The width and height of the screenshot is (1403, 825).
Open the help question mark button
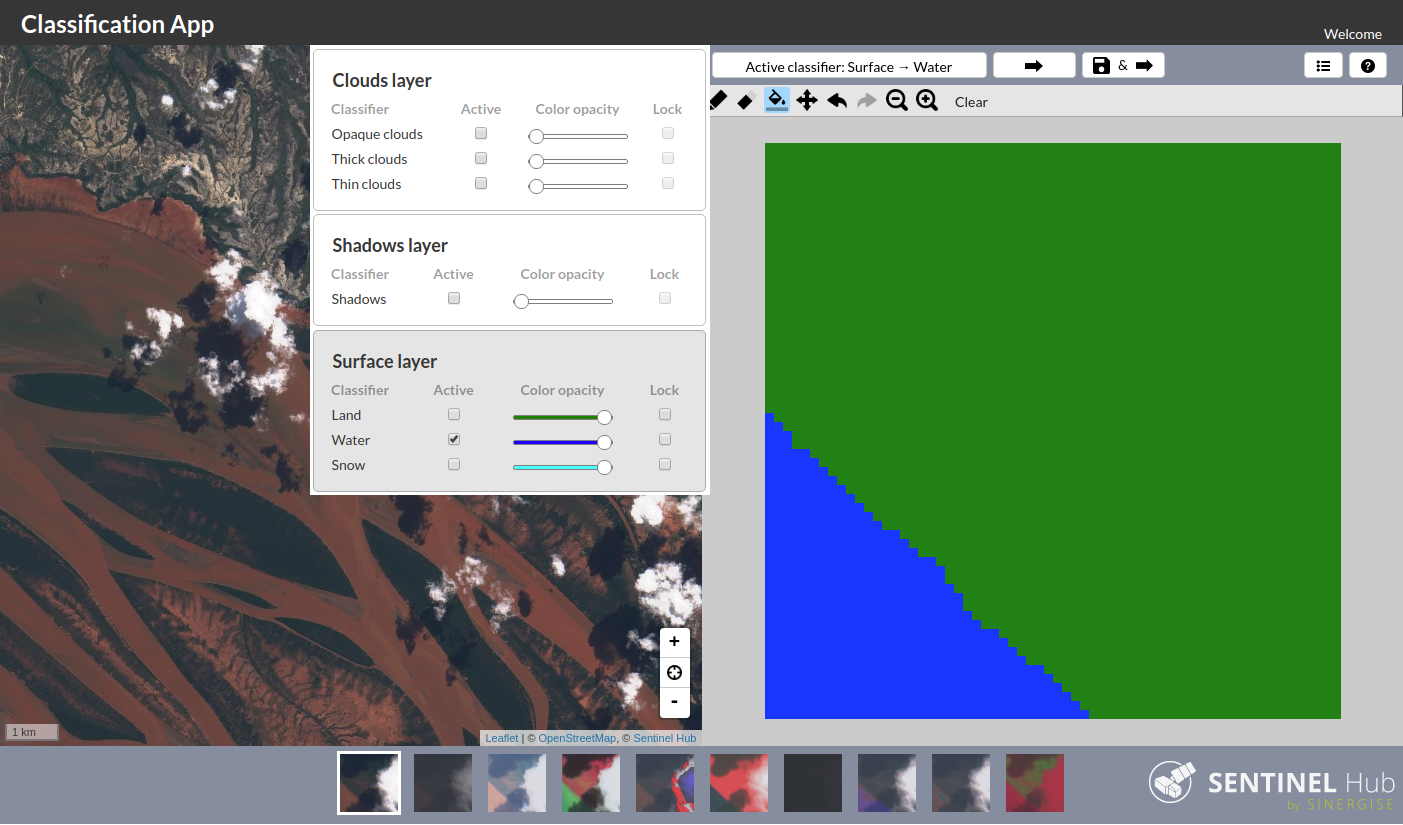(1367, 66)
